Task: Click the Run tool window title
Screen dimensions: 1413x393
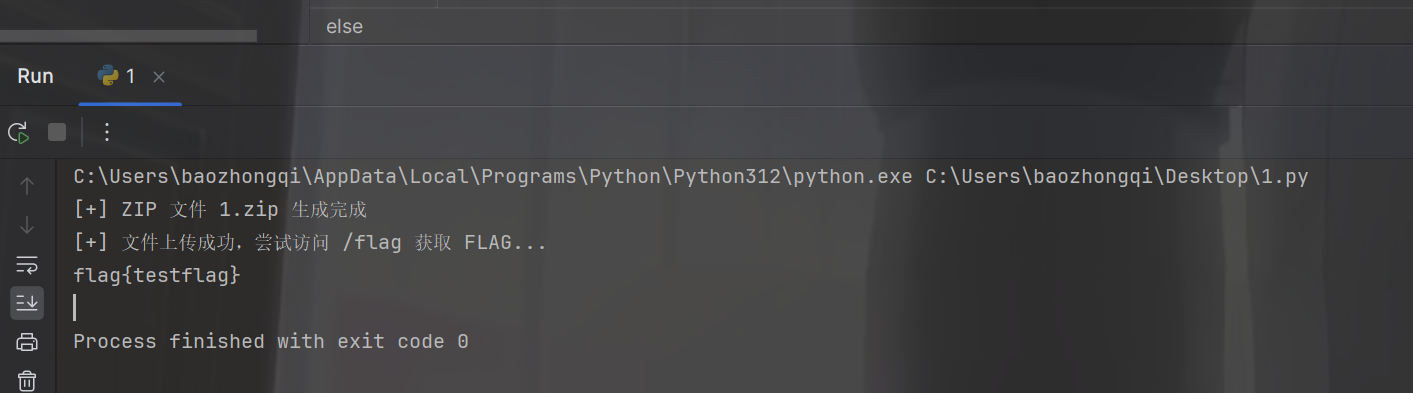Action: pos(35,76)
